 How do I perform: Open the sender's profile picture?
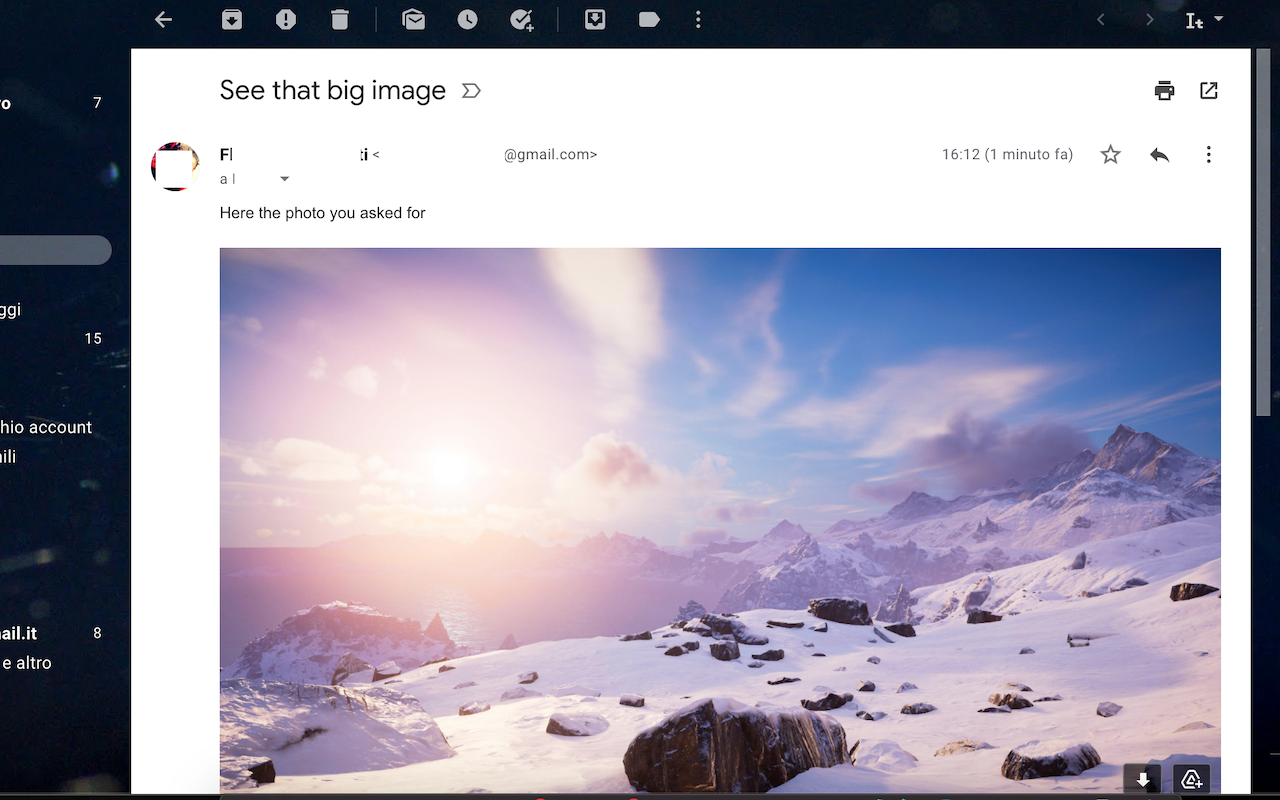click(x=175, y=166)
